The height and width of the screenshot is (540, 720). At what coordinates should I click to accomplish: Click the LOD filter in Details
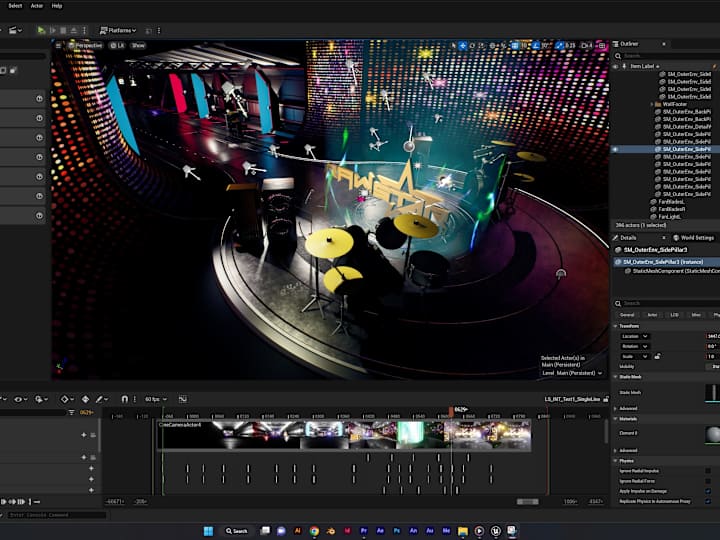[675, 315]
